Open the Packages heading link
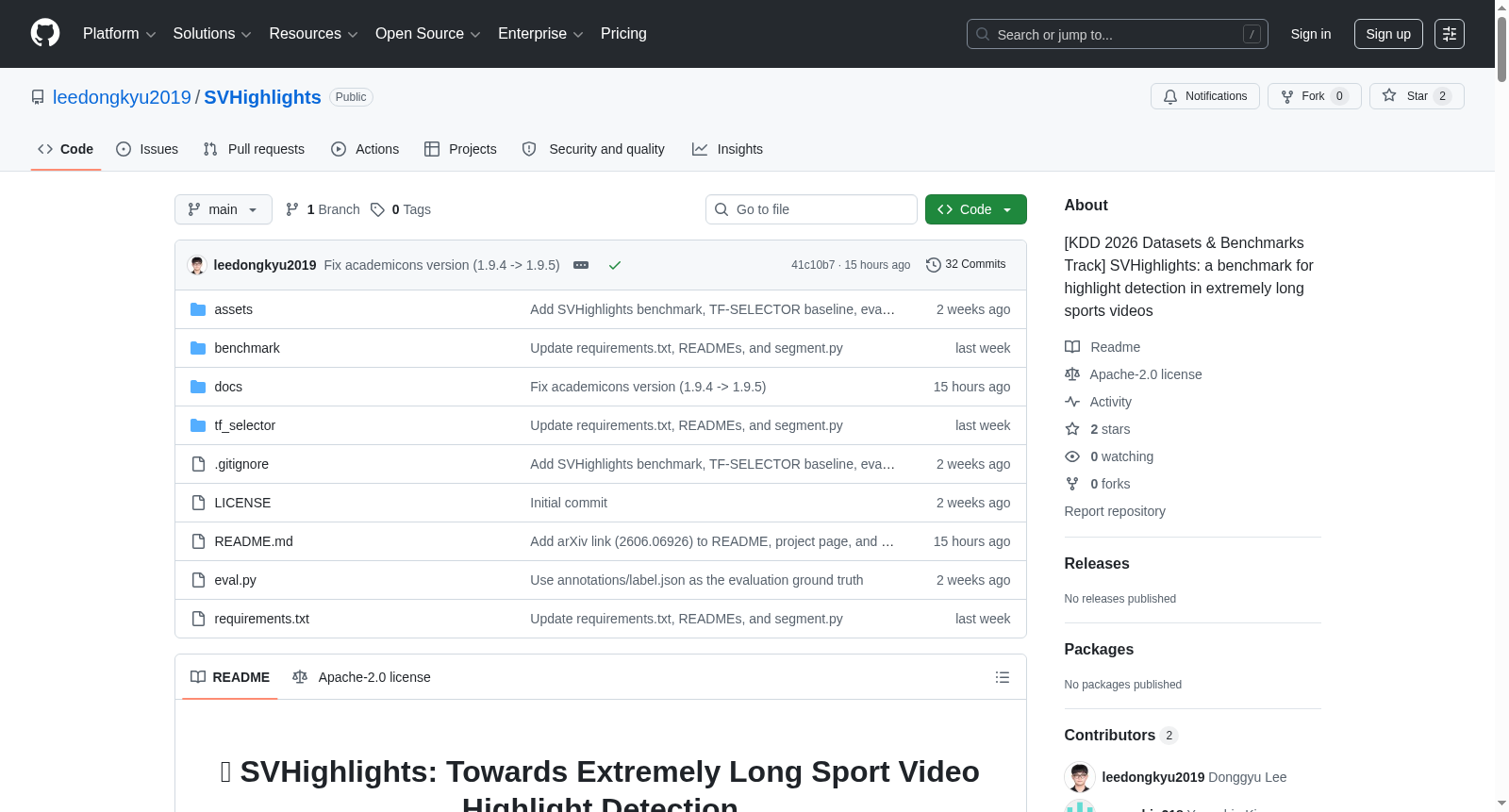Screen dimensions: 1509x812 [1099, 649]
